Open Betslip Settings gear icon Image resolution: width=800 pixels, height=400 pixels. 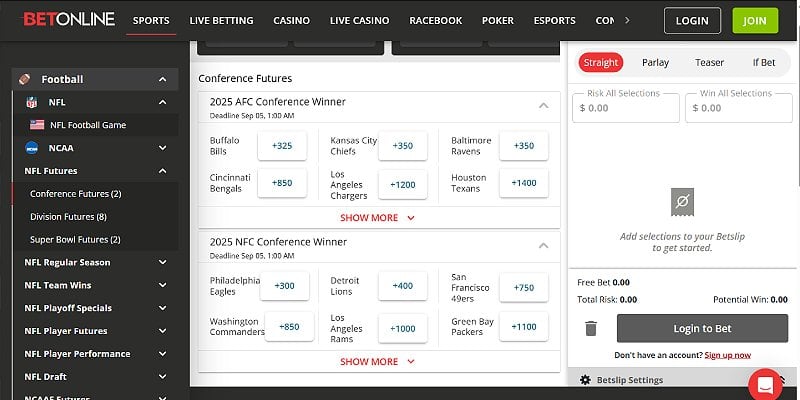pos(585,380)
